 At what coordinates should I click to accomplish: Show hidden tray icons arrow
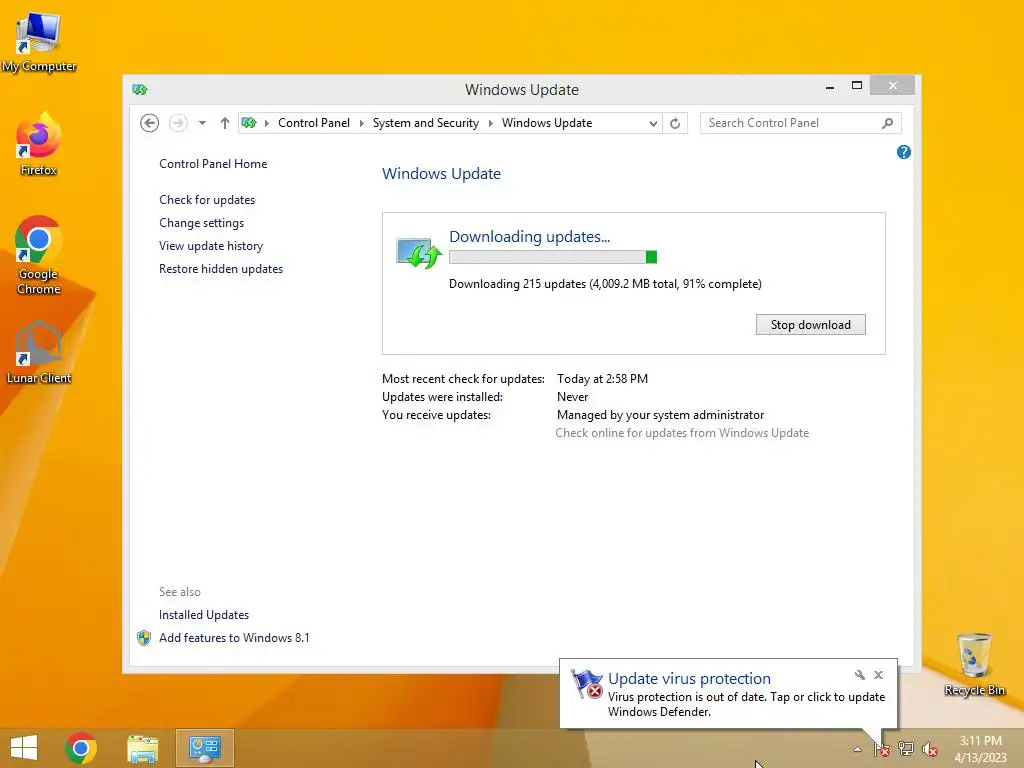click(x=857, y=749)
